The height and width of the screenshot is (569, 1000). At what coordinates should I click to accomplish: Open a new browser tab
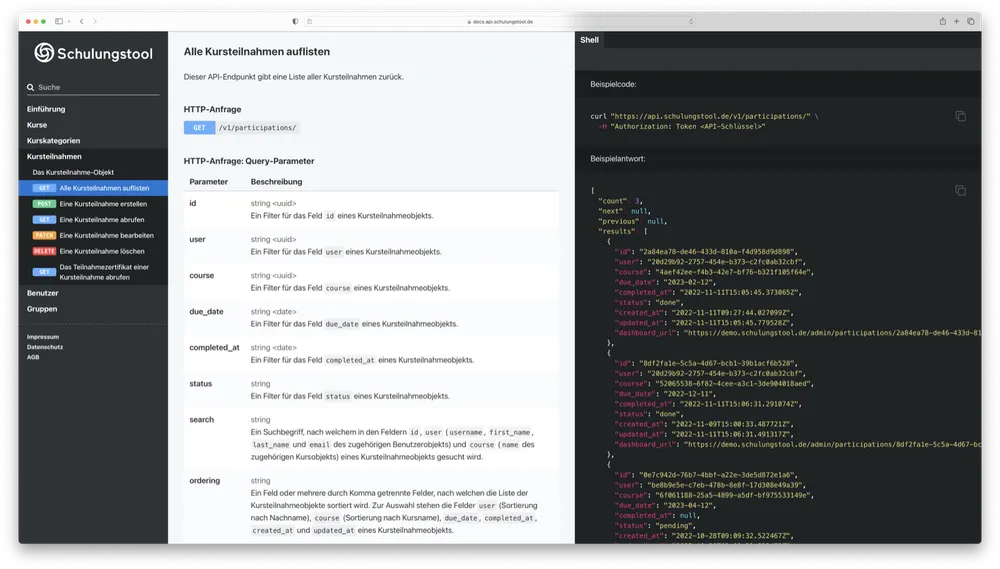point(957,21)
